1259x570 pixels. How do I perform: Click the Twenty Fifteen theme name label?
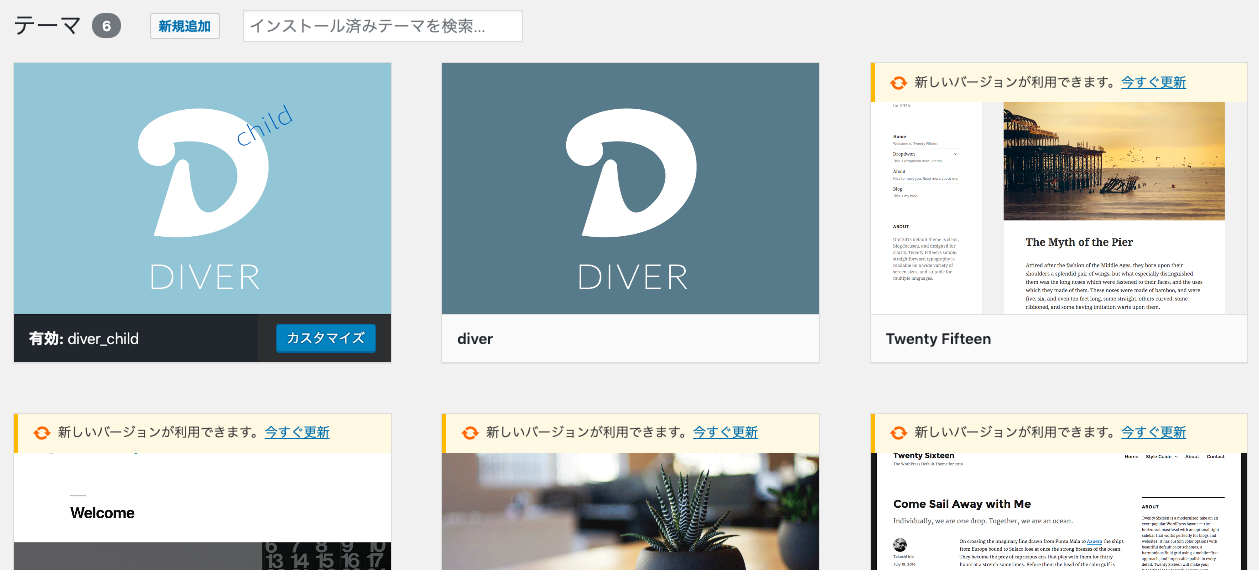tap(938, 339)
